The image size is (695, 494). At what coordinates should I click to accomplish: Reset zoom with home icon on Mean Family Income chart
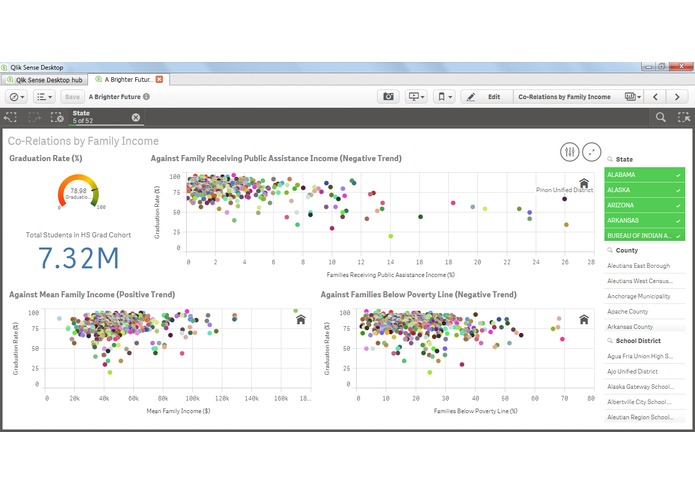301,319
